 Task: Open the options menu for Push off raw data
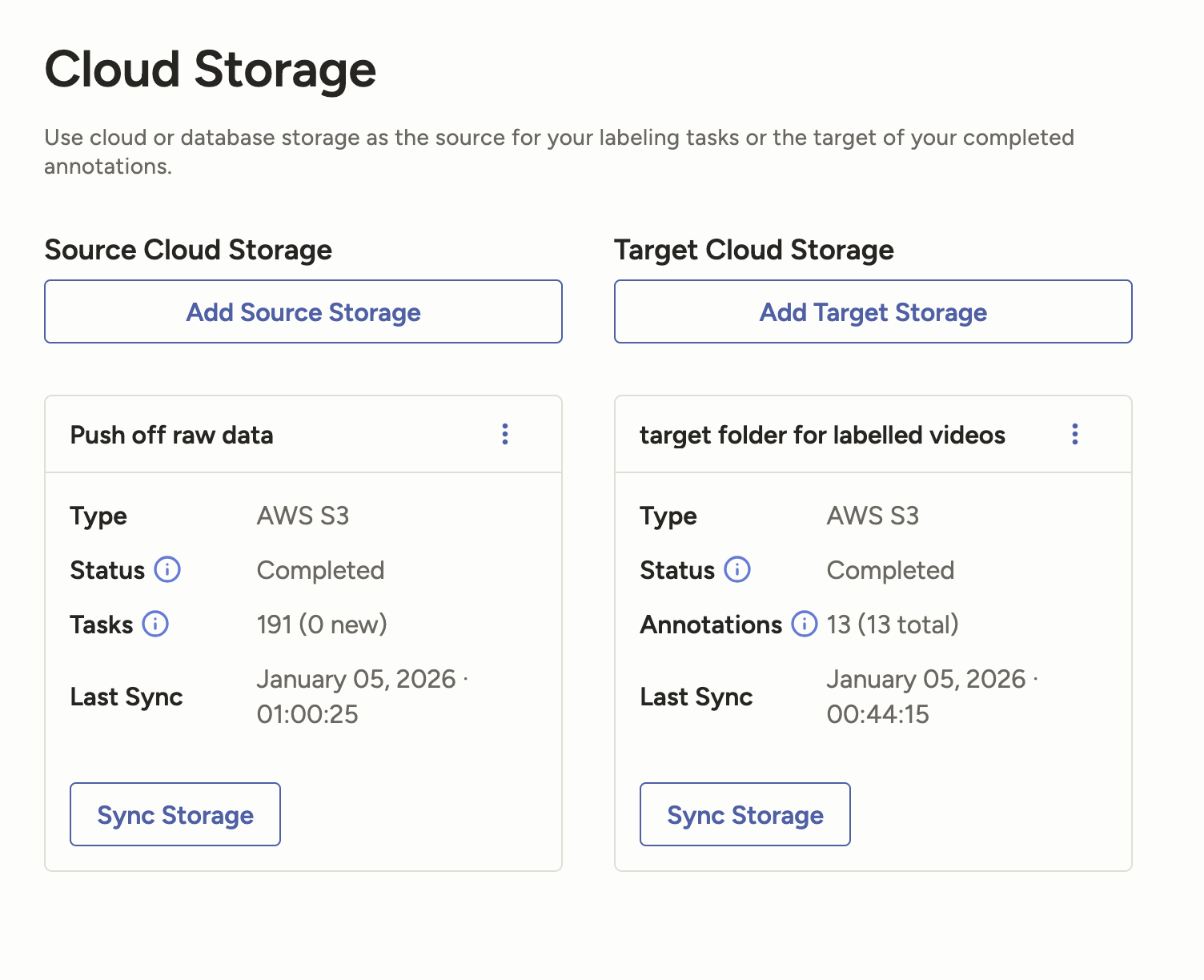tap(505, 434)
